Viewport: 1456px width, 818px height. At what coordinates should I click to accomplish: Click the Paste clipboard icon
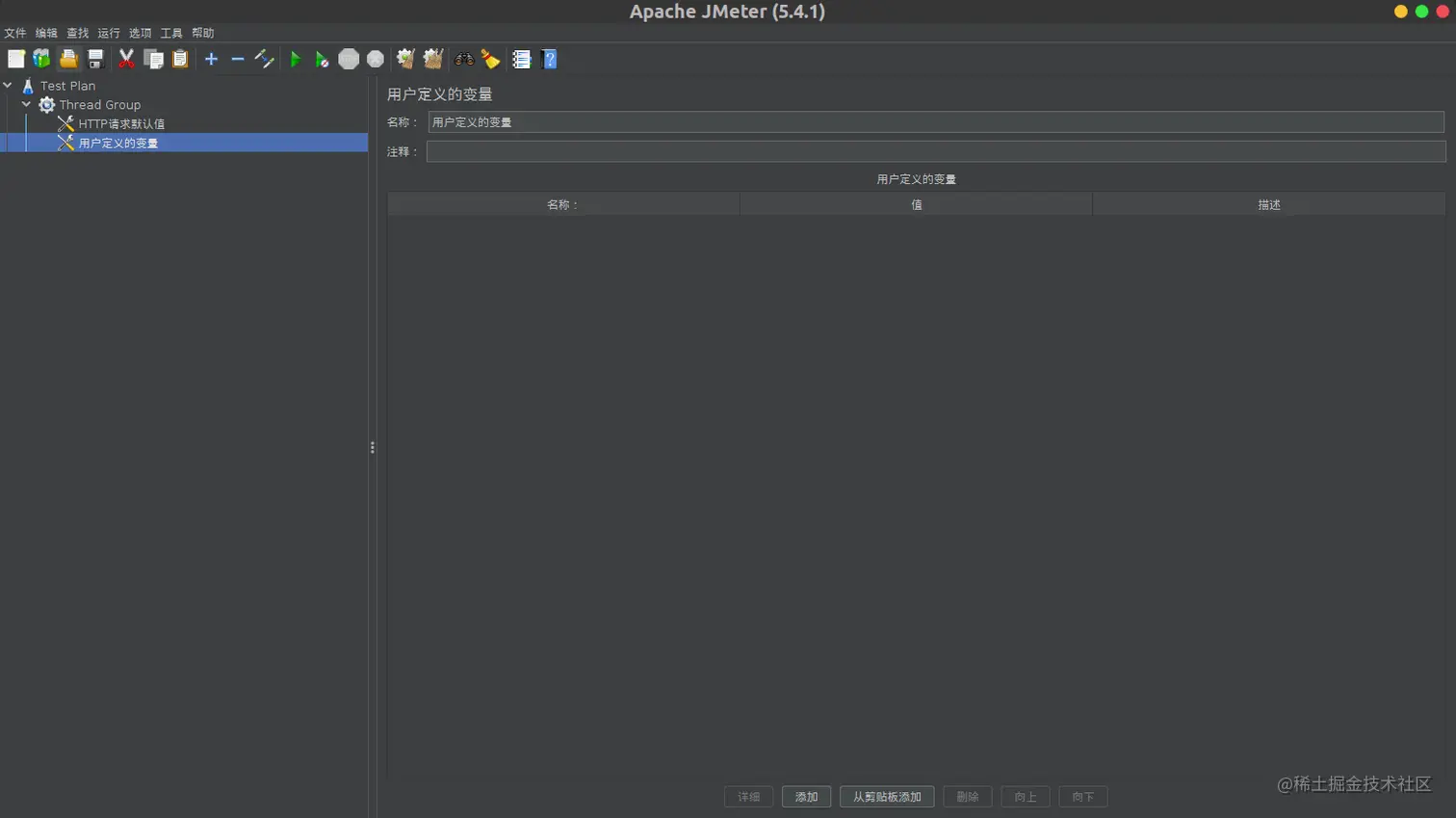point(180,60)
